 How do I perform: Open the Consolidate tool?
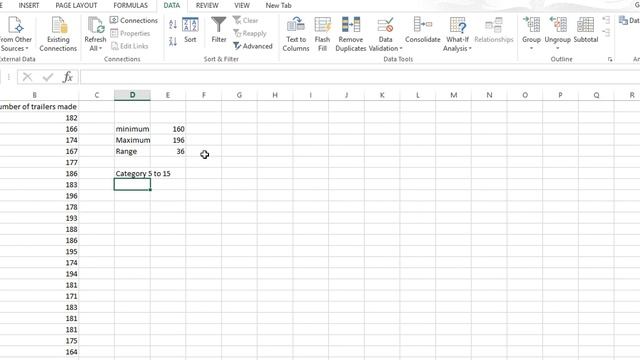[x=422, y=30]
